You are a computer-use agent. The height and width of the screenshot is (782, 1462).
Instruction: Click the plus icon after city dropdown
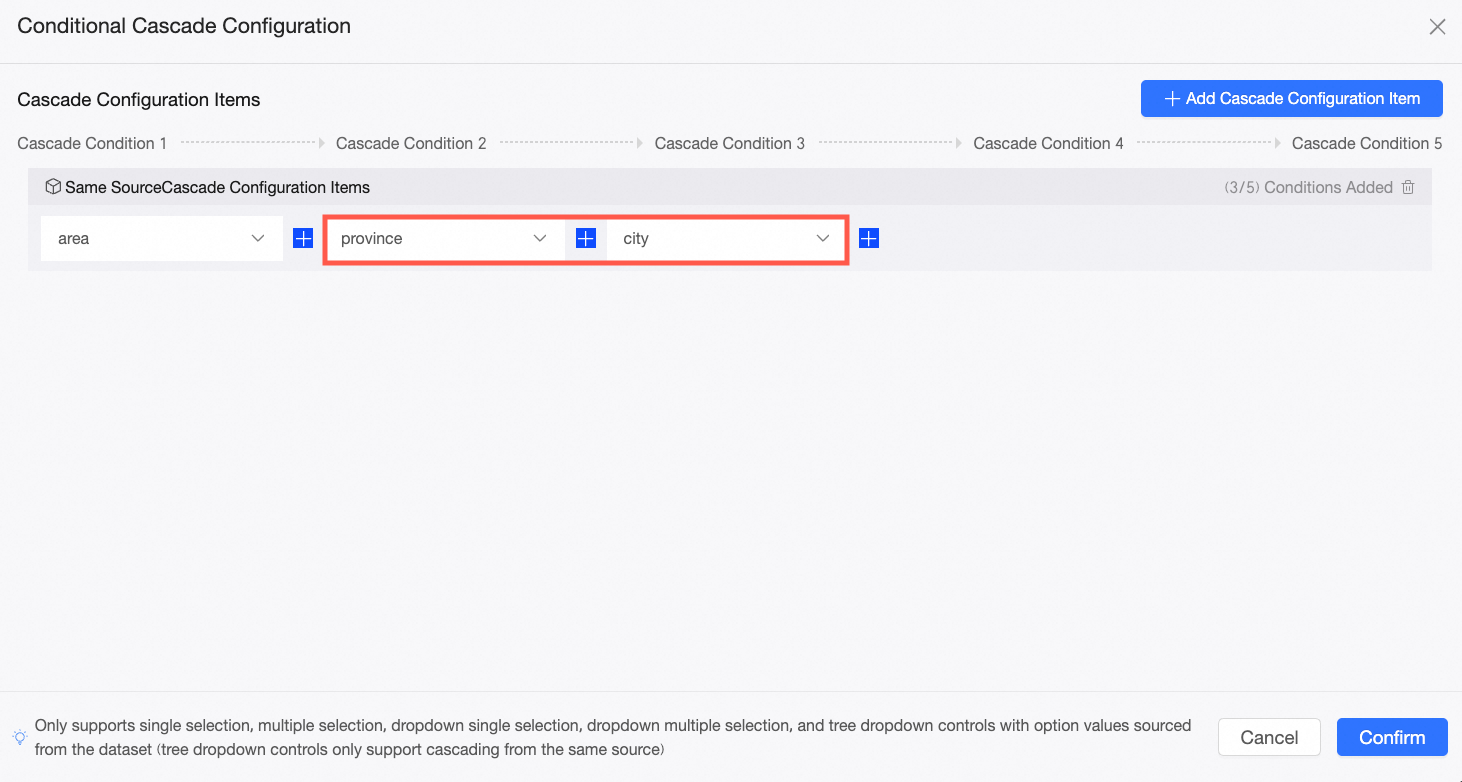[869, 238]
